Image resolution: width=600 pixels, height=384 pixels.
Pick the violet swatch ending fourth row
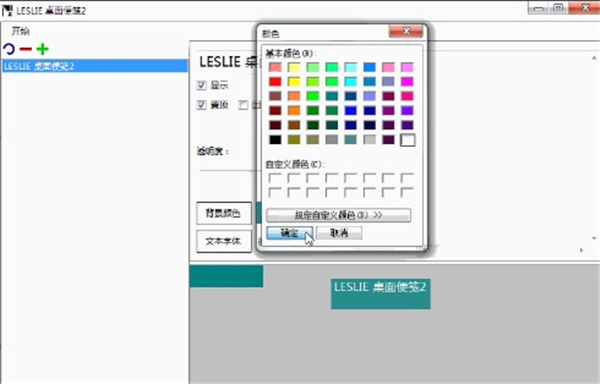coord(408,111)
